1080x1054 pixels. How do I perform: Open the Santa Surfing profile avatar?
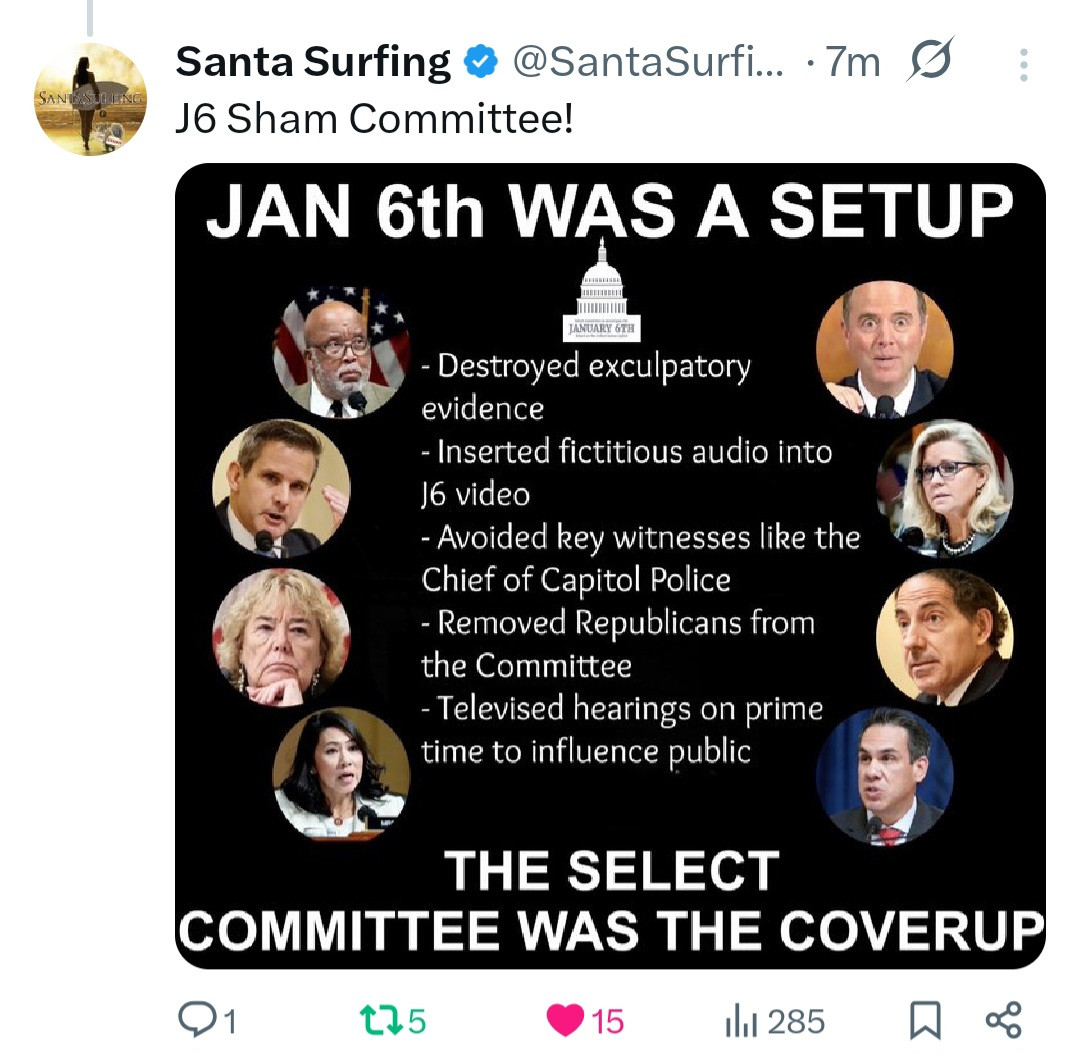pos(91,99)
